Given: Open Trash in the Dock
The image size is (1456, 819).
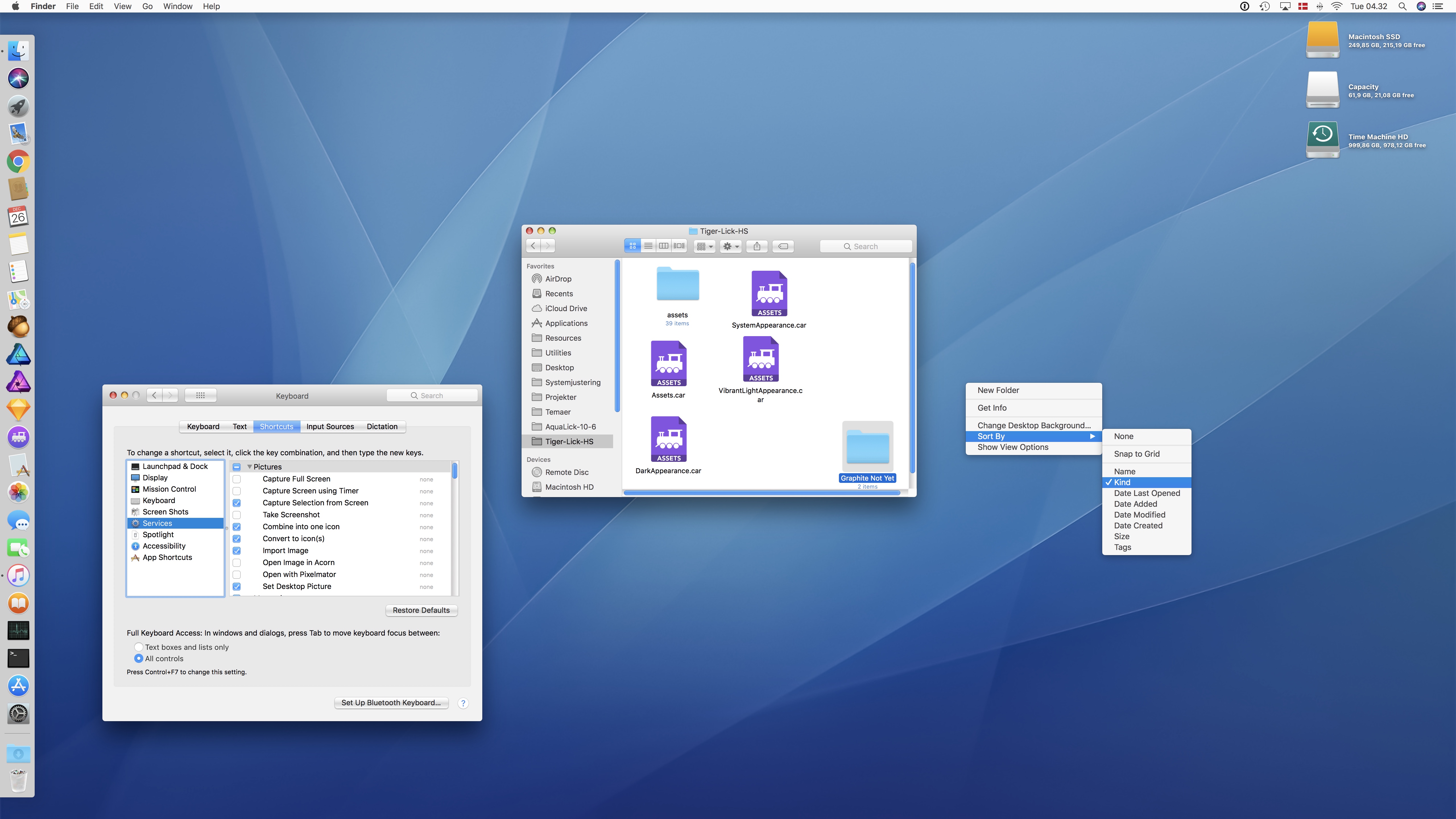Looking at the screenshot, I should [18, 781].
